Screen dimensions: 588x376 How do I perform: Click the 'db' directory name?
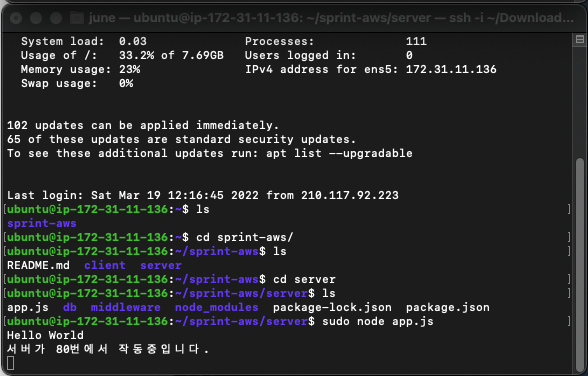[x=70, y=307]
